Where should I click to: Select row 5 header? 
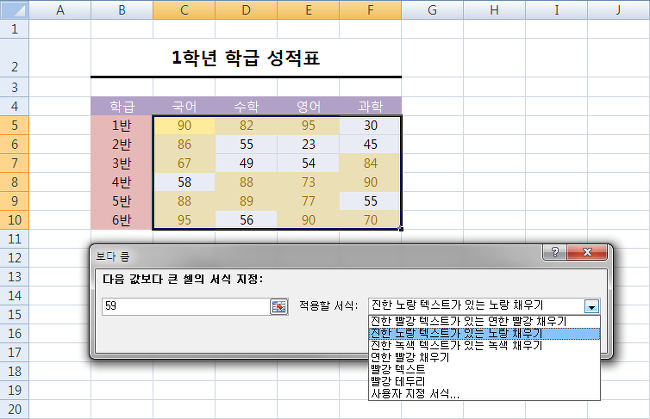pyautogui.click(x=15, y=125)
